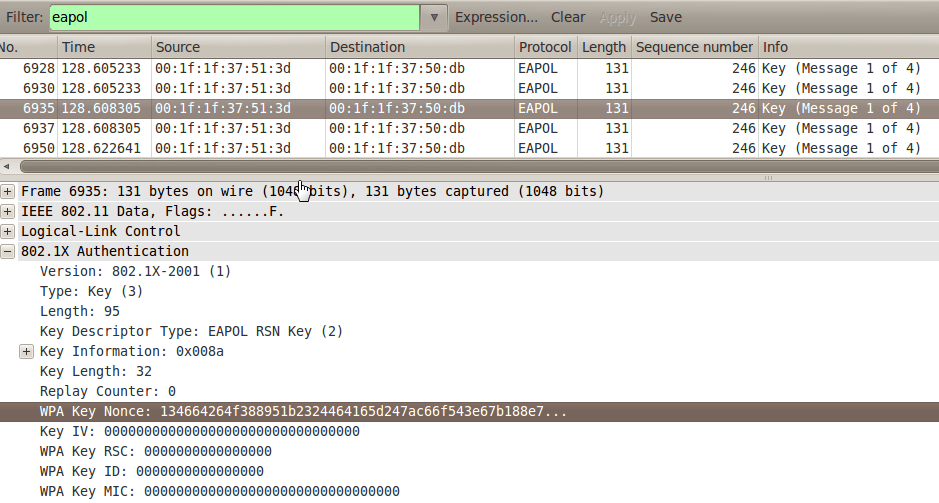This screenshot has height=503, width=939.
Task: Select the WPA Key Nonce field
Action: point(470,411)
